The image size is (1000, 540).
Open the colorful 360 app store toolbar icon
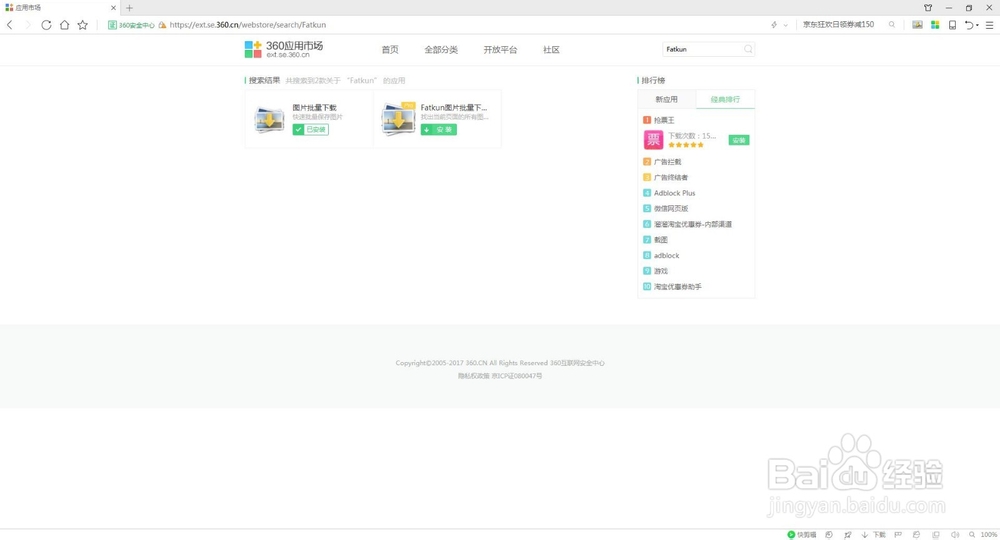[x=935, y=25]
